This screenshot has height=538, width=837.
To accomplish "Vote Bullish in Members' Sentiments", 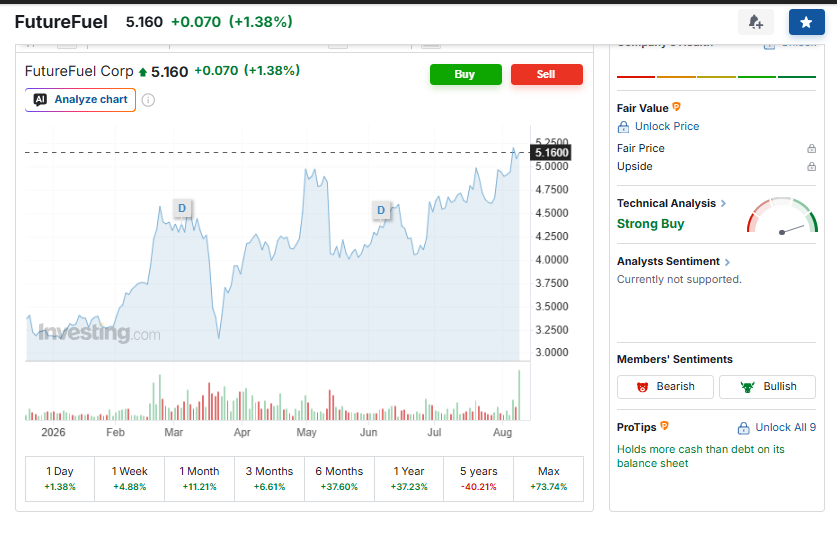I will (767, 387).
